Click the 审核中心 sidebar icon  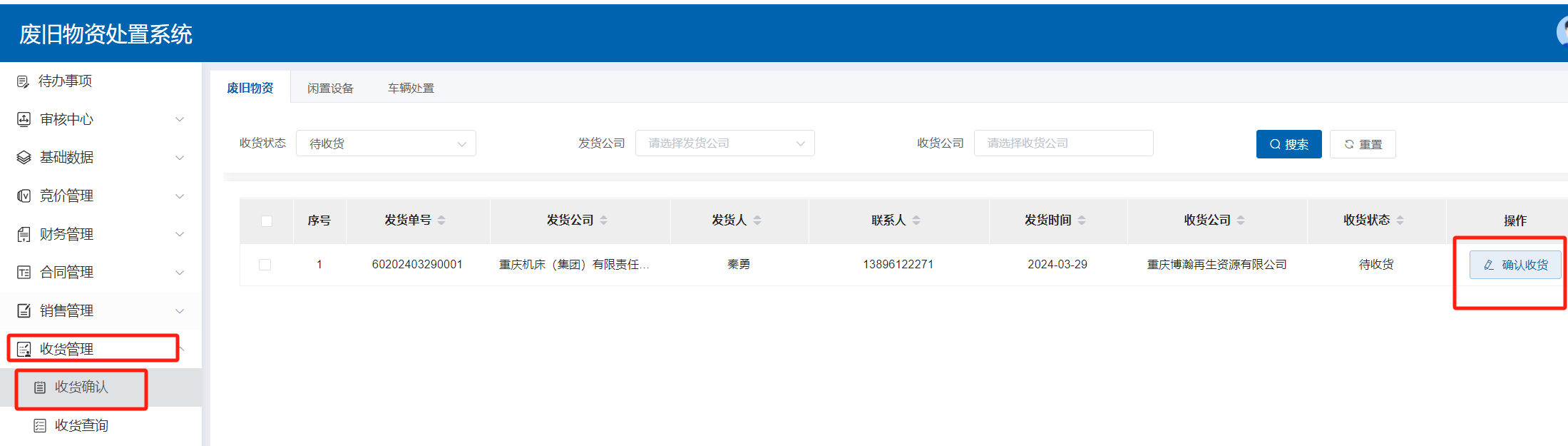click(x=24, y=119)
